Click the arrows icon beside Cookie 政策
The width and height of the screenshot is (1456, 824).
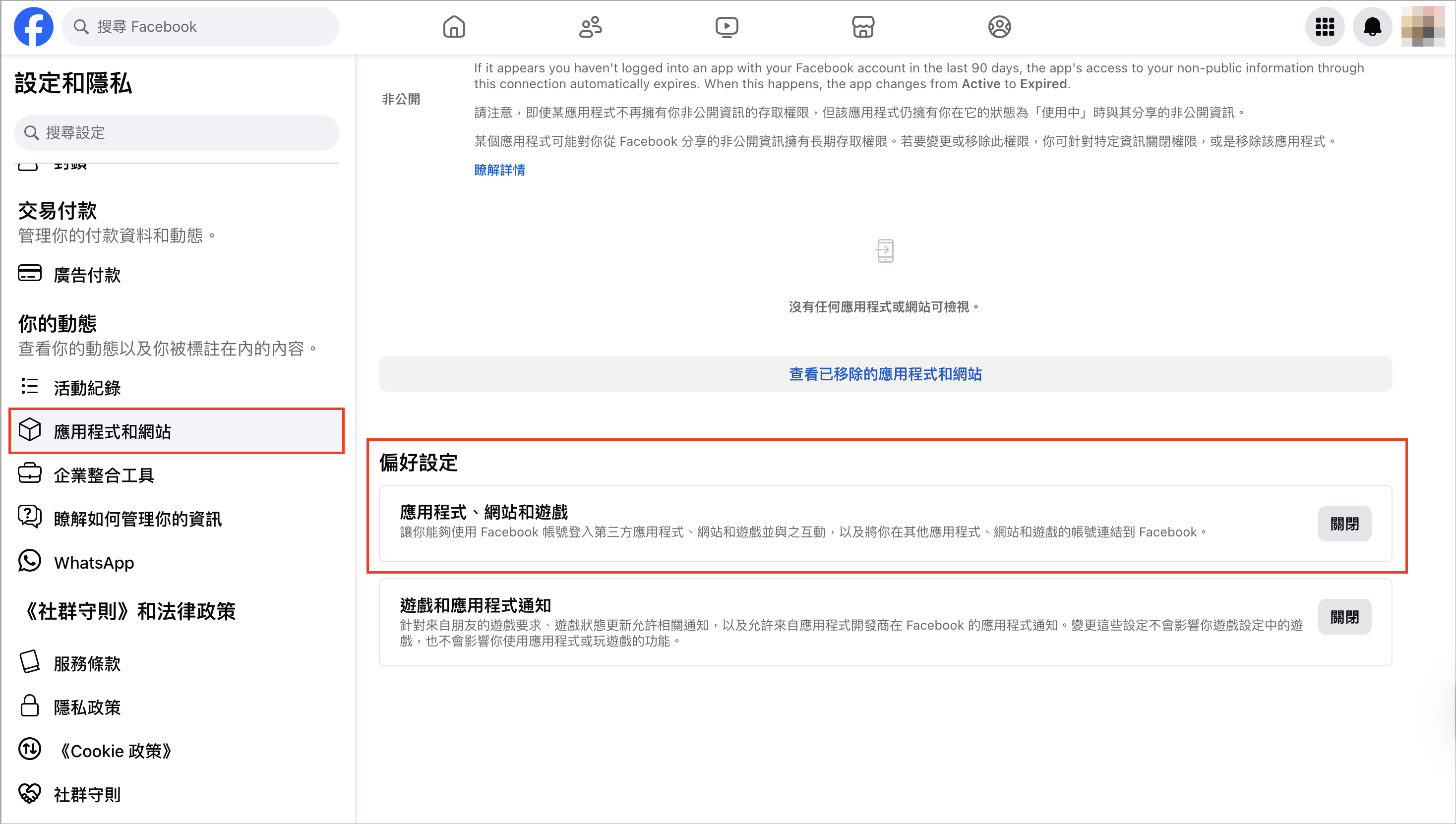click(29, 750)
